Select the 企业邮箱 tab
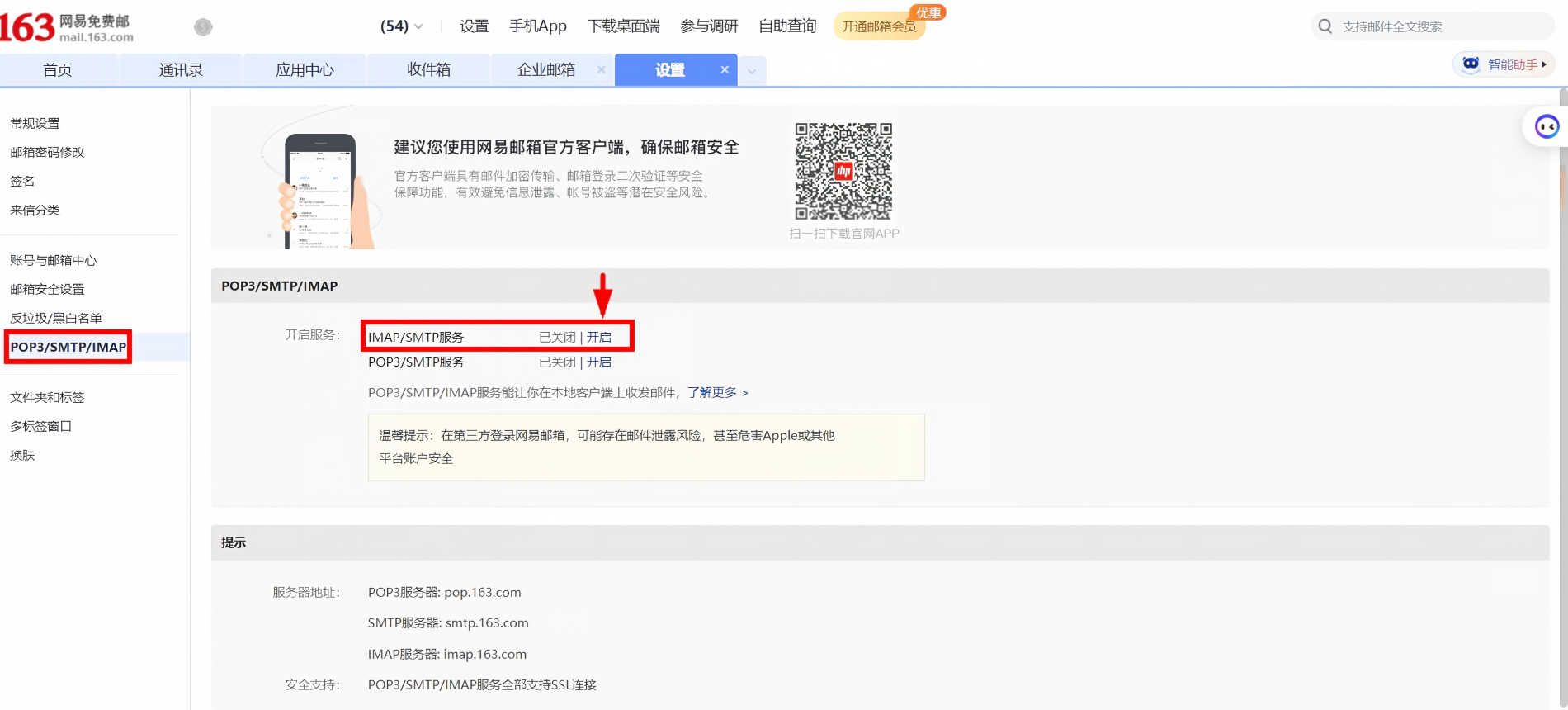The image size is (1568, 710). click(x=545, y=70)
